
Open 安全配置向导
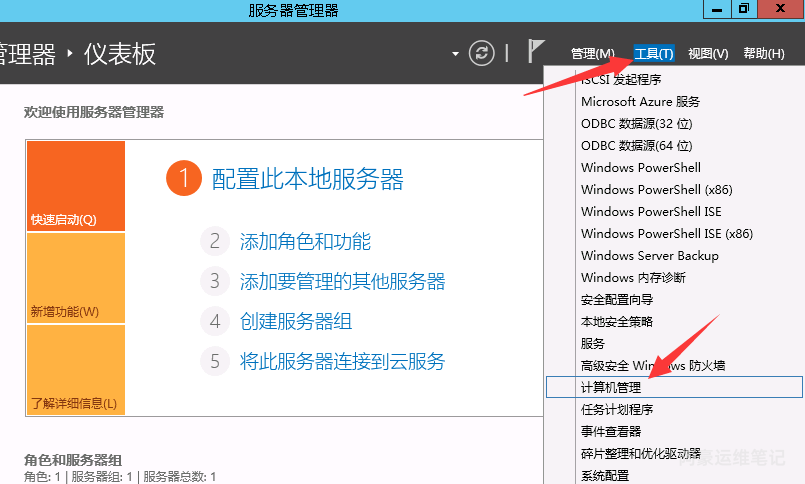[617, 300]
